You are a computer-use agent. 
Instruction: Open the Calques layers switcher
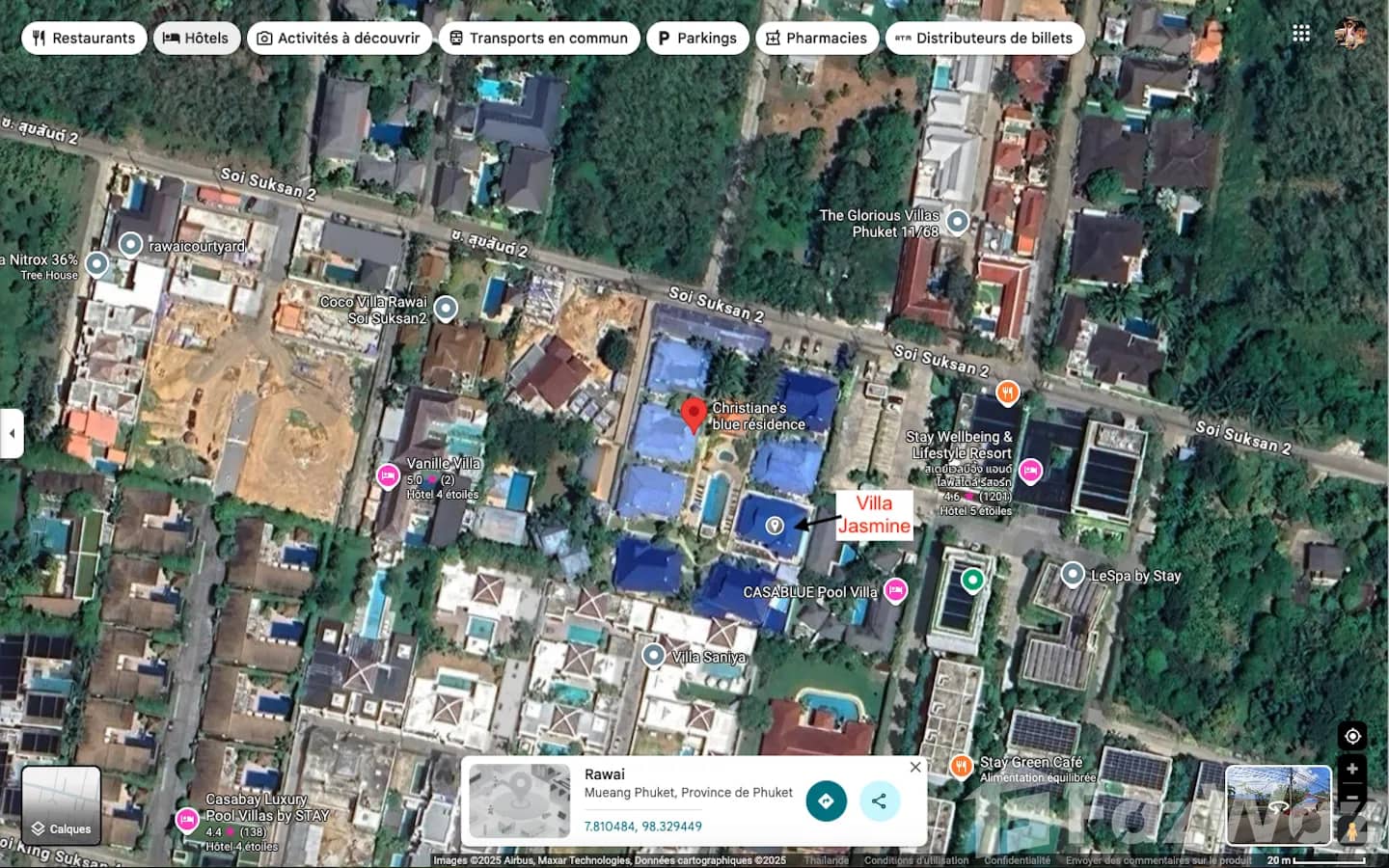(x=61, y=806)
